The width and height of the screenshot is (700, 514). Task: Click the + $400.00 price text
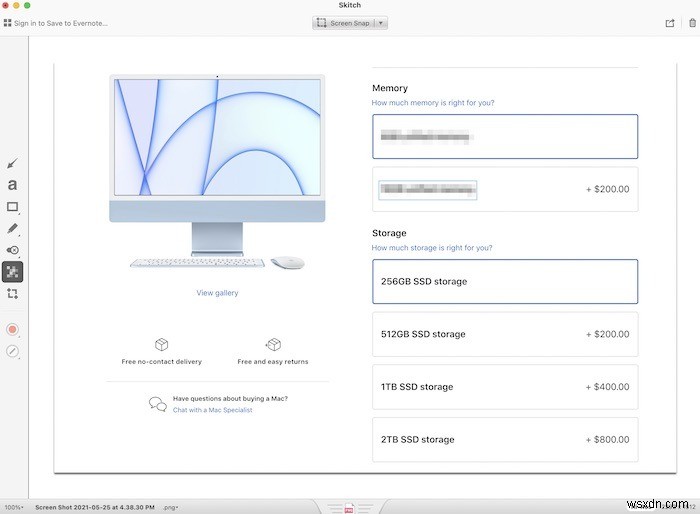click(x=607, y=387)
